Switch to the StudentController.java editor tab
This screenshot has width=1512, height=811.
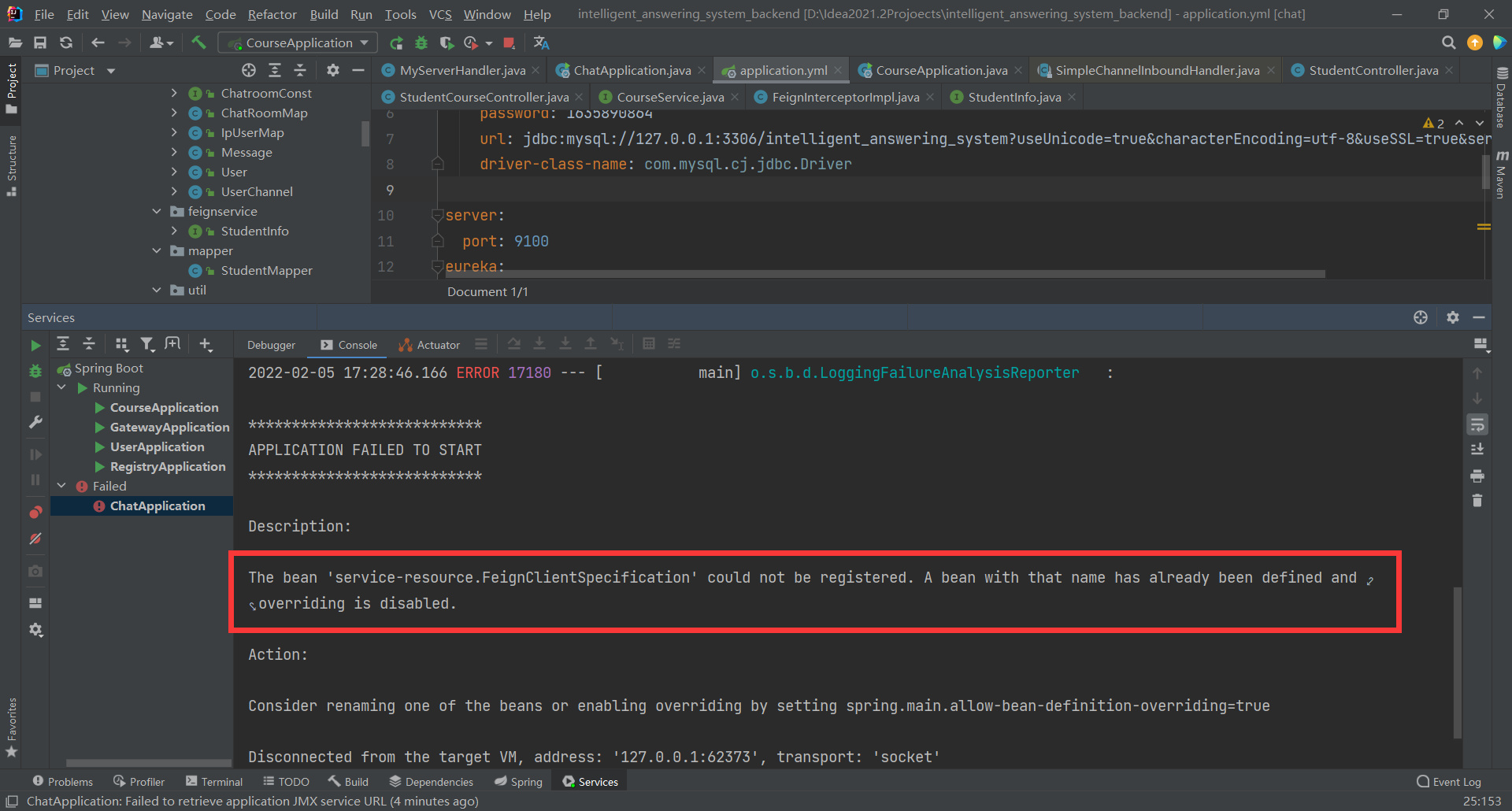(x=1373, y=70)
